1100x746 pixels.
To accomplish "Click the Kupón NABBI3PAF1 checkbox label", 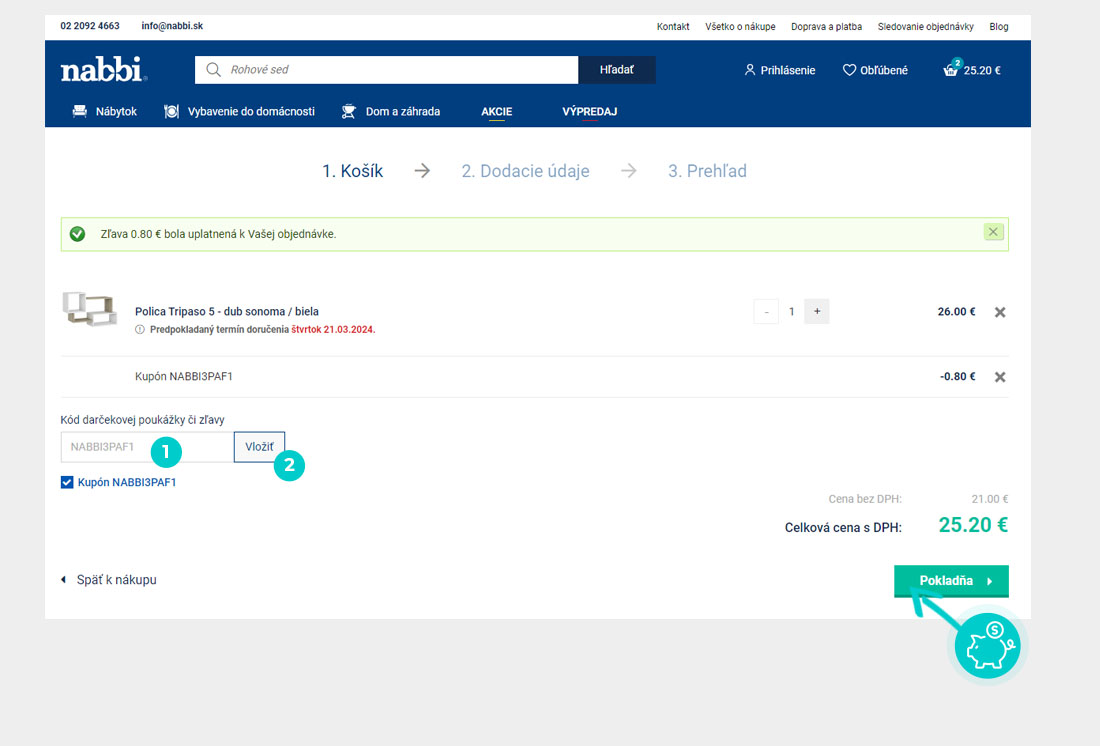I will pyautogui.click(x=127, y=482).
